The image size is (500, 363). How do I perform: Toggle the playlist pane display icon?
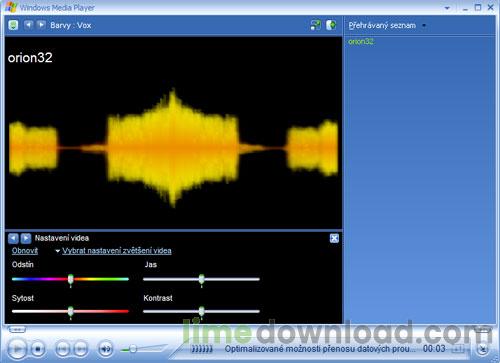click(331, 25)
